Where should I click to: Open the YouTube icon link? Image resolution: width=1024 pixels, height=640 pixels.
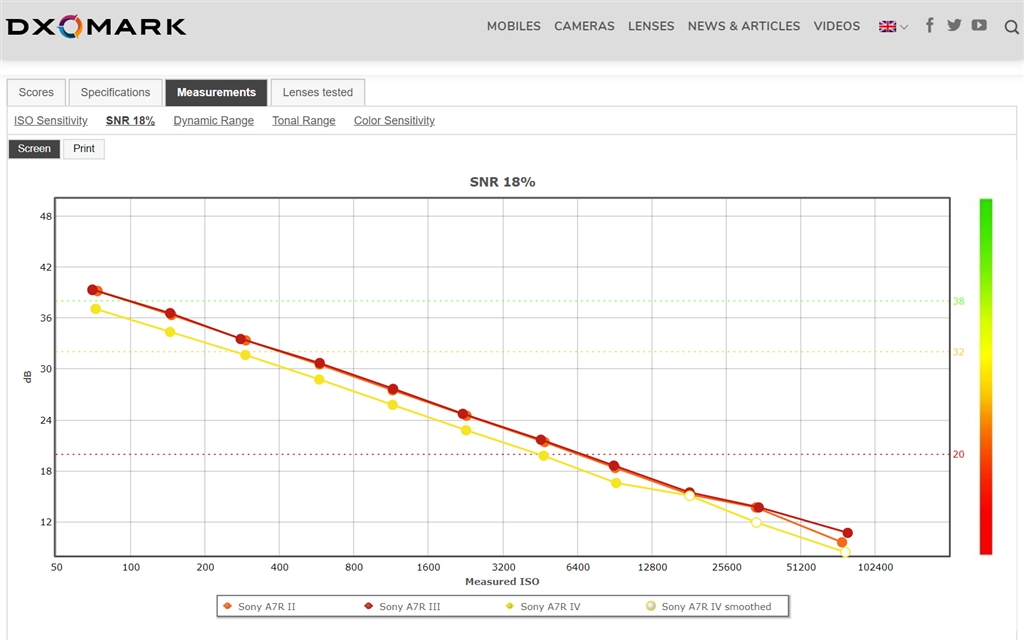pyautogui.click(x=979, y=25)
